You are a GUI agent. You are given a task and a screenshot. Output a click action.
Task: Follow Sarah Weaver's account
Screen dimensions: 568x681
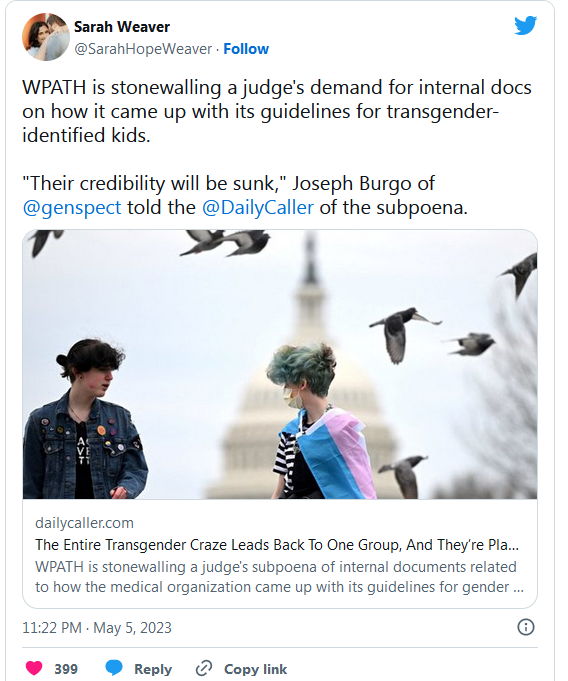point(246,49)
